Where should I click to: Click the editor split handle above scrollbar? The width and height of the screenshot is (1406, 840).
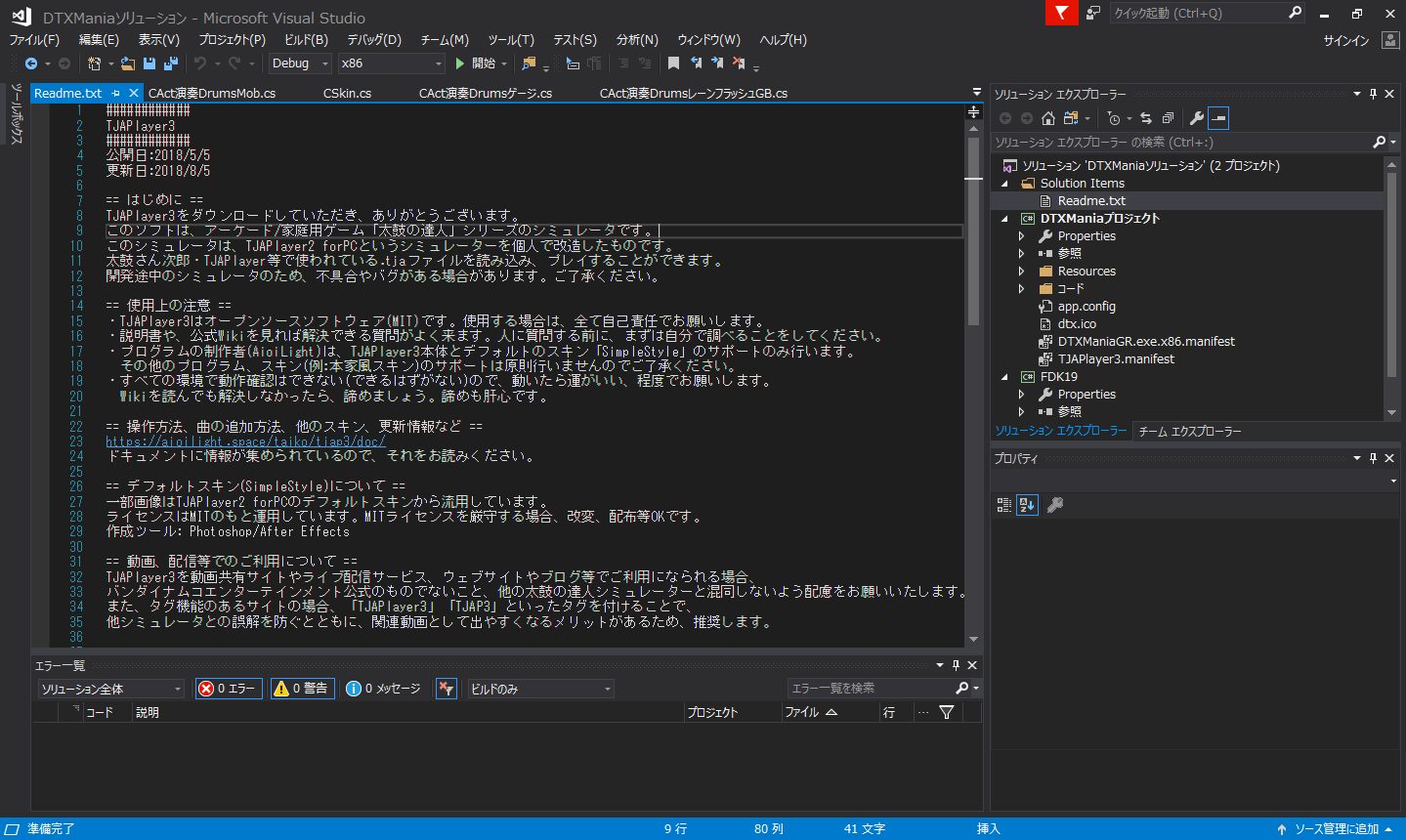point(973,111)
